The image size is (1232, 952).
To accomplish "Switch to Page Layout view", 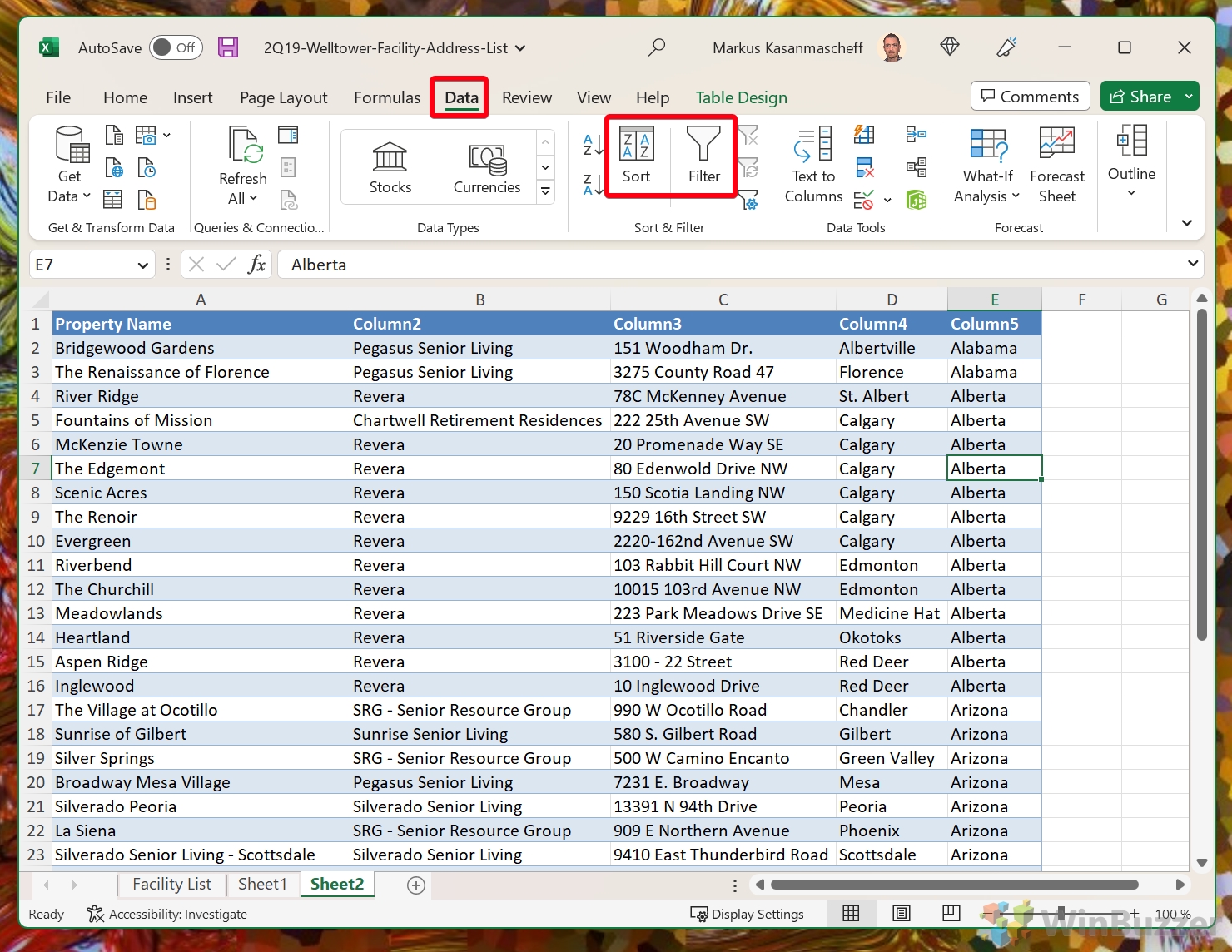I will [x=901, y=913].
